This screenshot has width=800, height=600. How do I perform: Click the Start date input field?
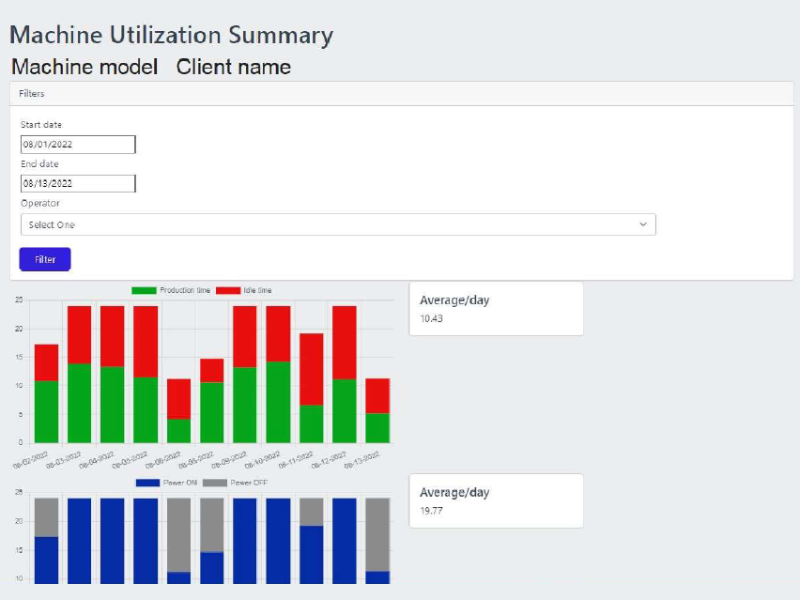pos(77,144)
